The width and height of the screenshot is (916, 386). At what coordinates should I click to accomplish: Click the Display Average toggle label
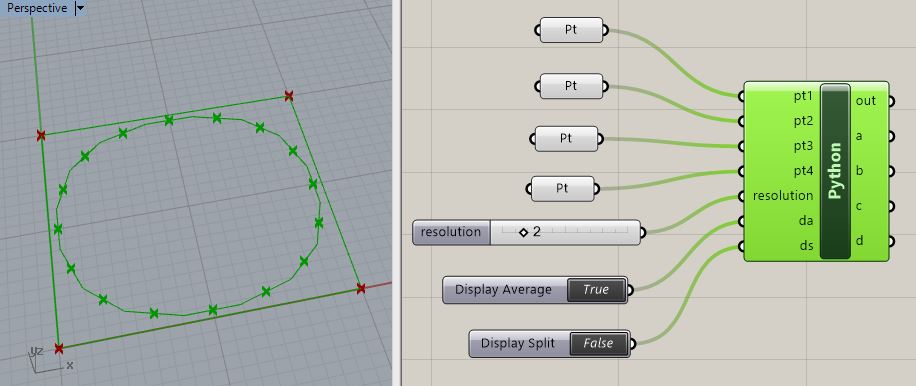pos(503,290)
